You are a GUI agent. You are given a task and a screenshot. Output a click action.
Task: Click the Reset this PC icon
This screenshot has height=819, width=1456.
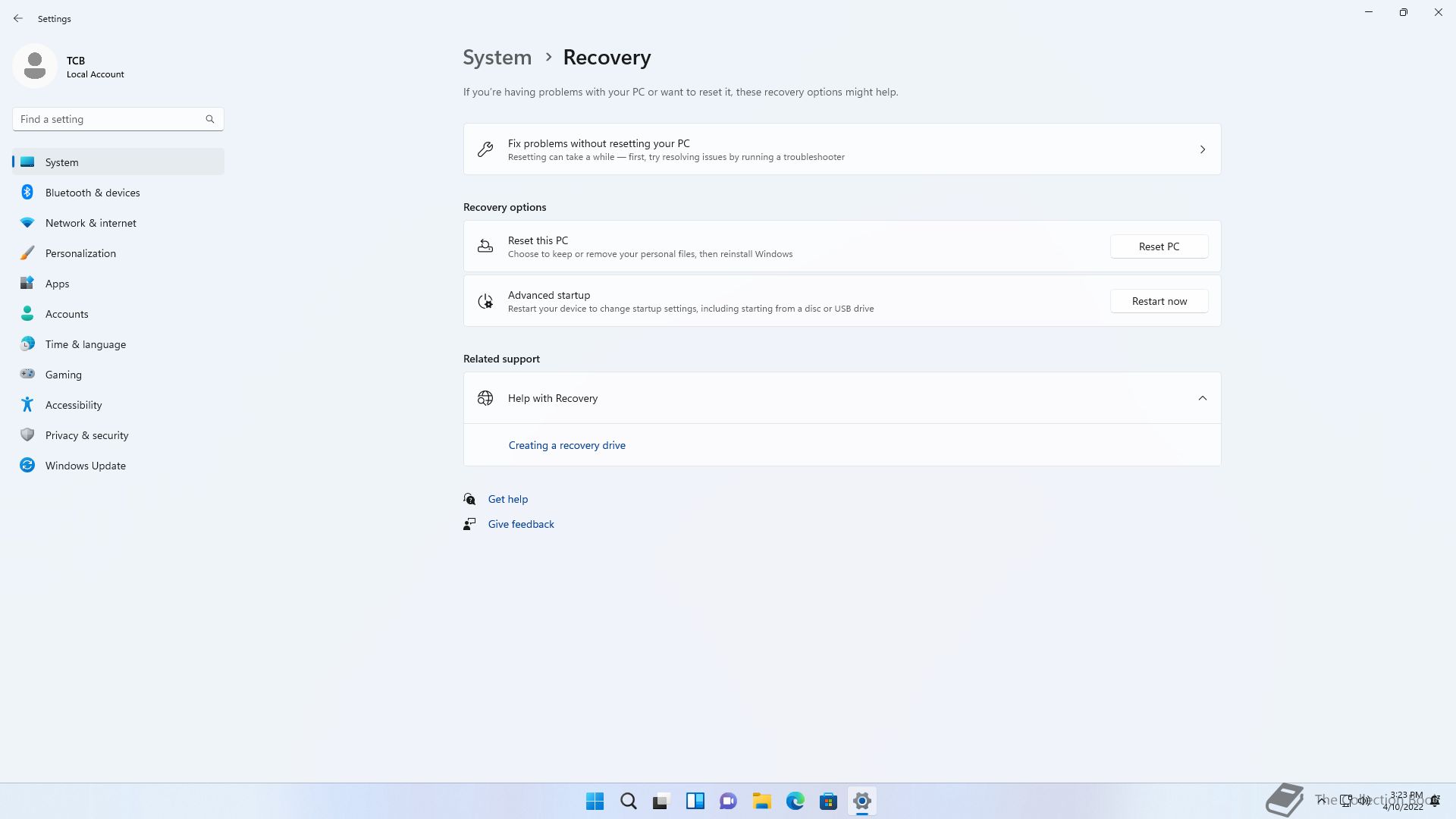[485, 246]
